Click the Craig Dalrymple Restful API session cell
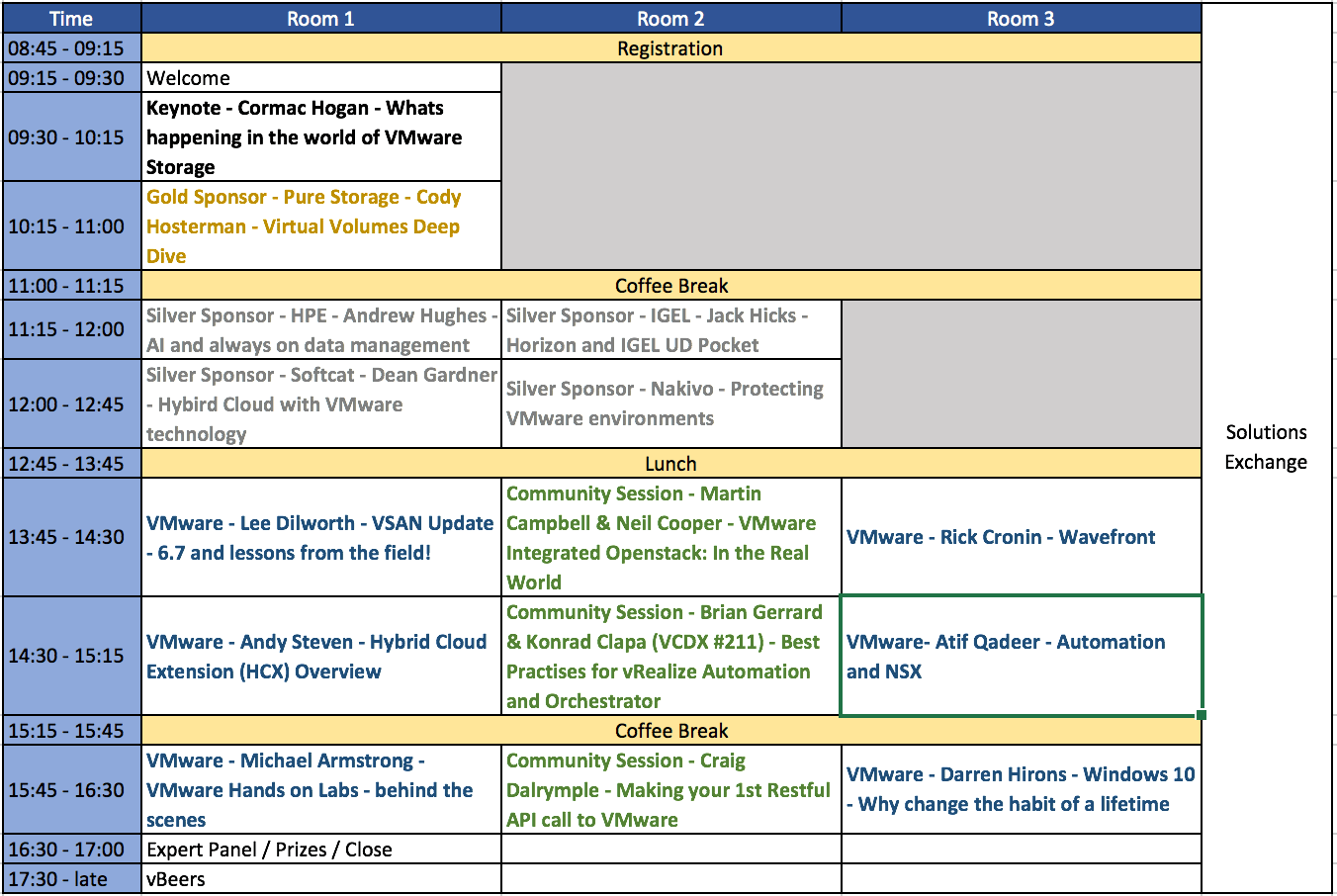Image resolution: width=1337 pixels, height=896 pixels. pyautogui.click(x=671, y=790)
